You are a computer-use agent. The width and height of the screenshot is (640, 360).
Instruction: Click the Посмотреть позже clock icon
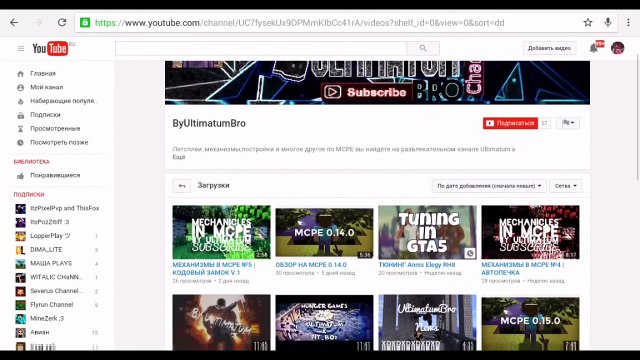pyautogui.click(x=20, y=142)
